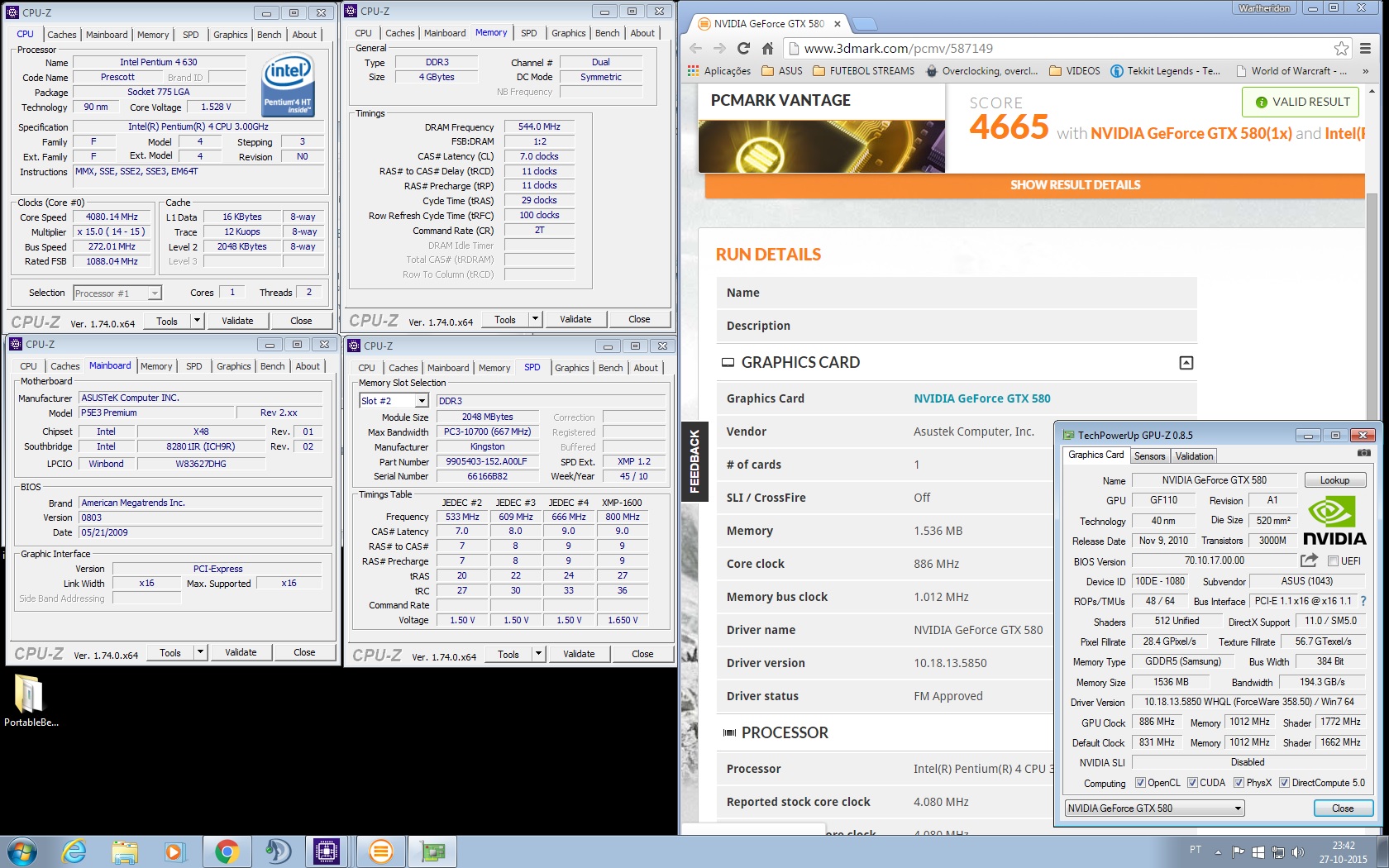The height and width of the screenshot is (868, 1389).
Task: Toggle the PhysX checkbox in GPU-Z
Action: (x=1239, y=783)
